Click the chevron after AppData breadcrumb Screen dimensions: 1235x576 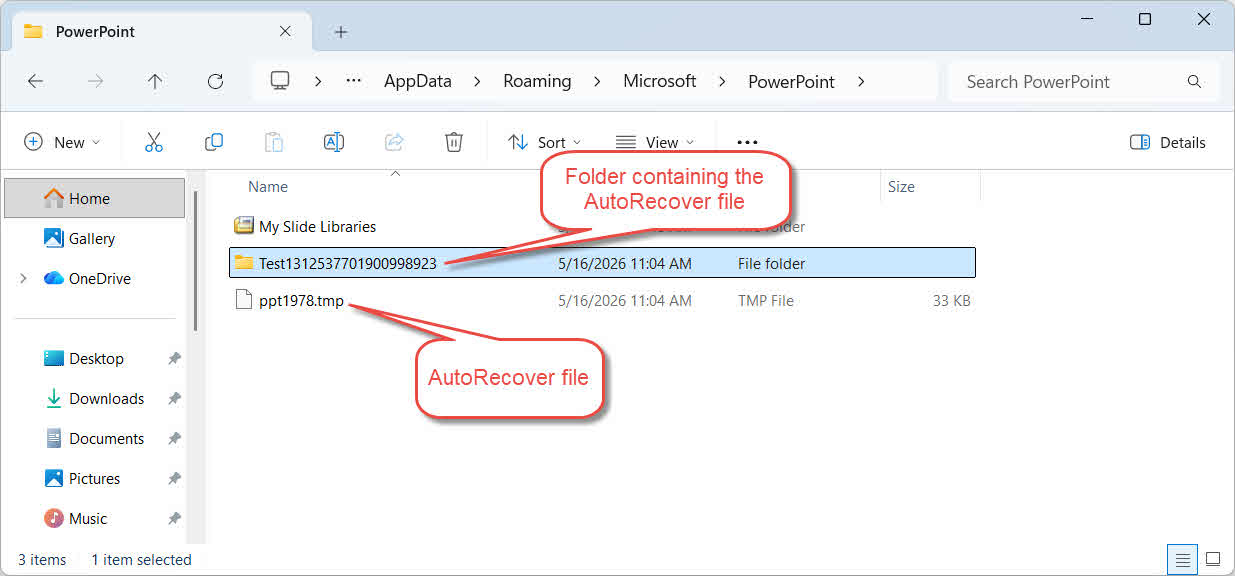[x=477, y=82]
